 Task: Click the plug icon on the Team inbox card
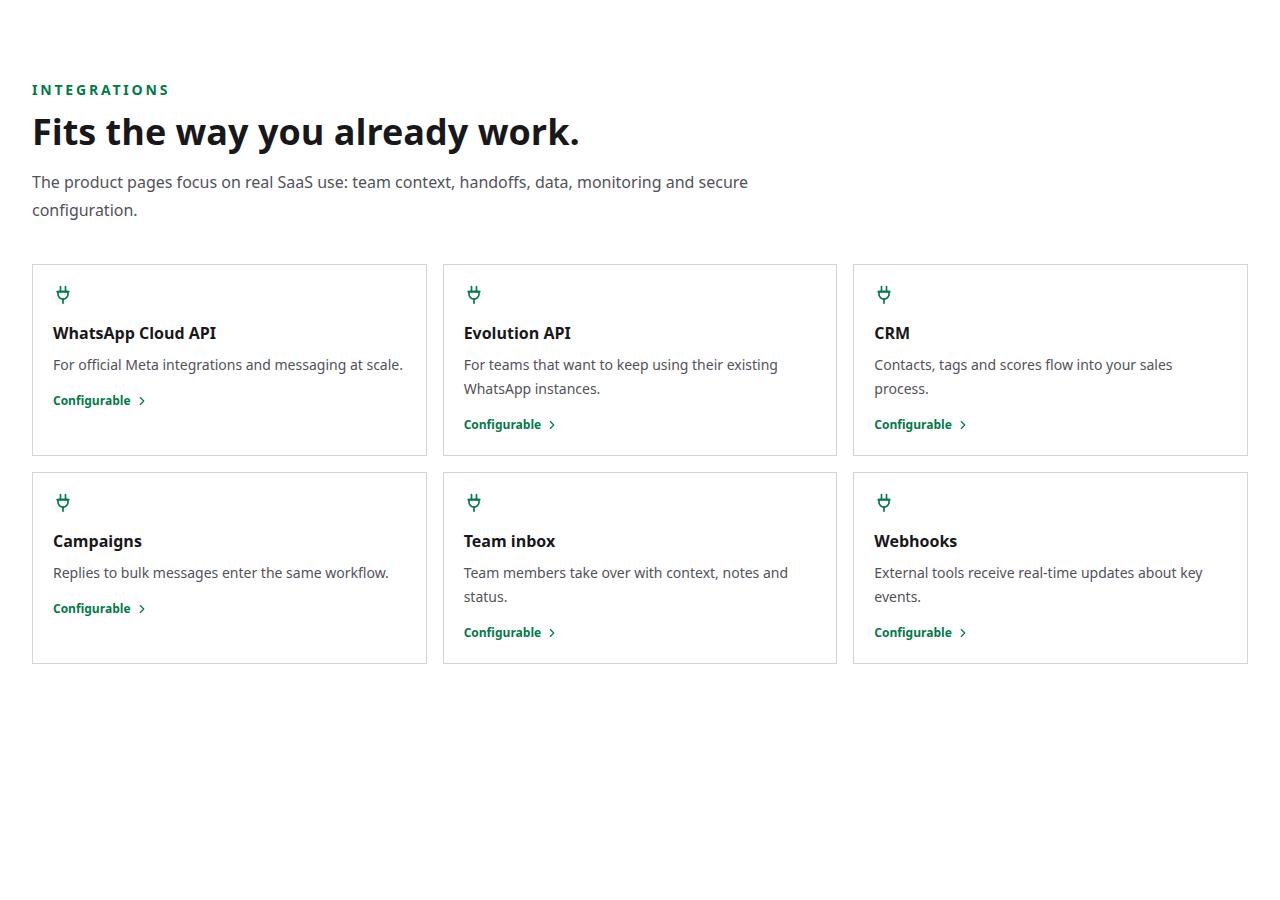point(474,502)
